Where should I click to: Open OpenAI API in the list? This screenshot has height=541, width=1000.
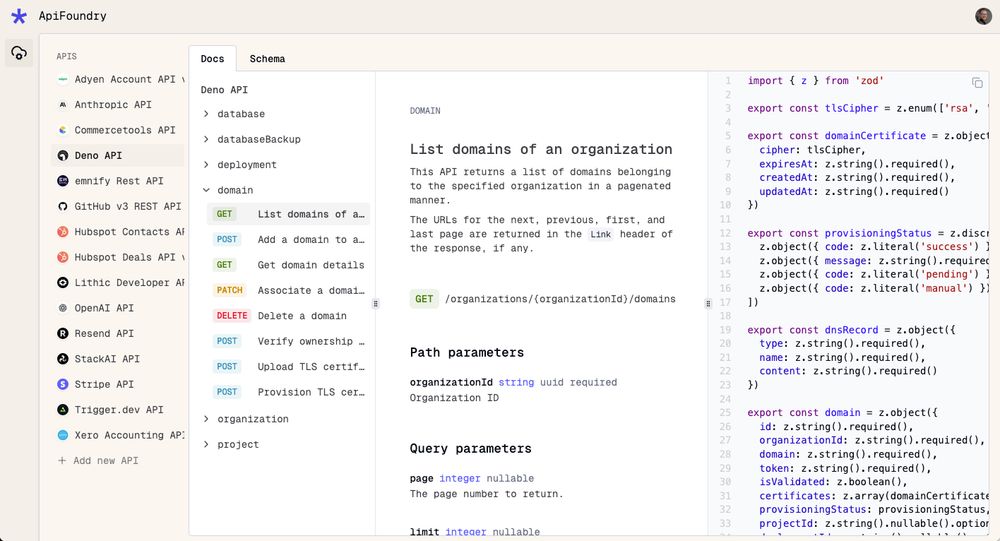pos(118,308)
